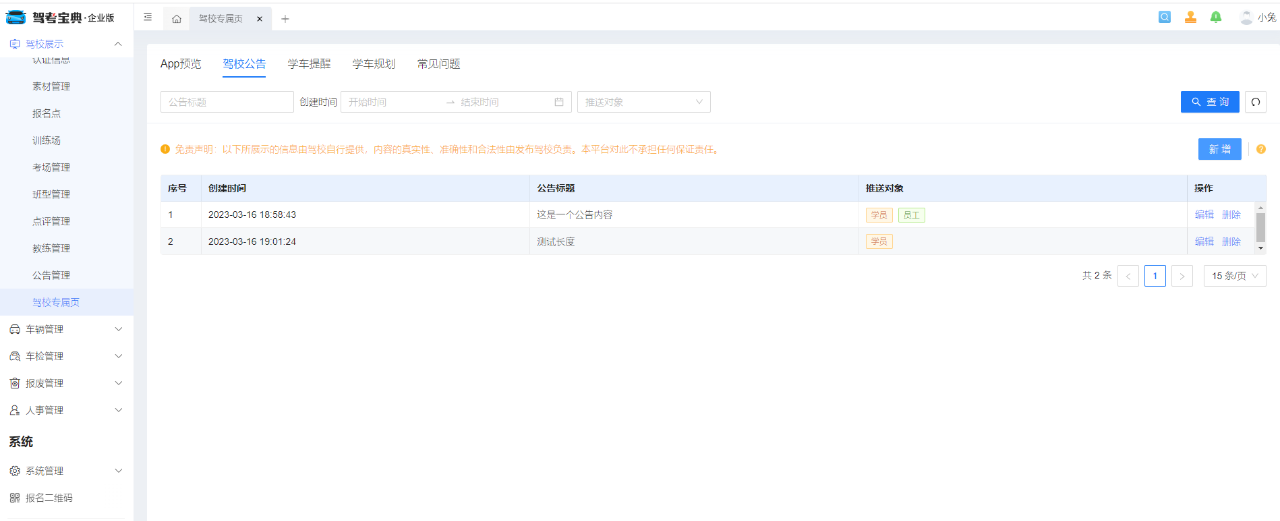Switch to the 学车规划 tab

pos(374,64)
